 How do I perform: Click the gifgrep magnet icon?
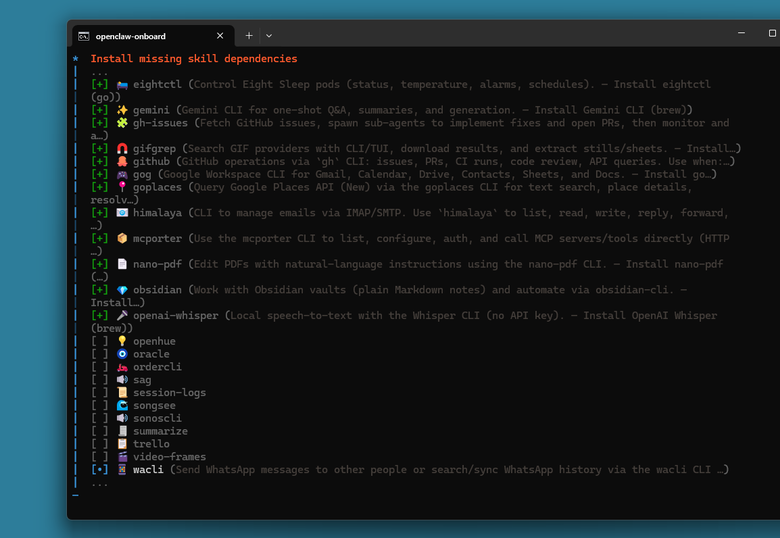122,149
